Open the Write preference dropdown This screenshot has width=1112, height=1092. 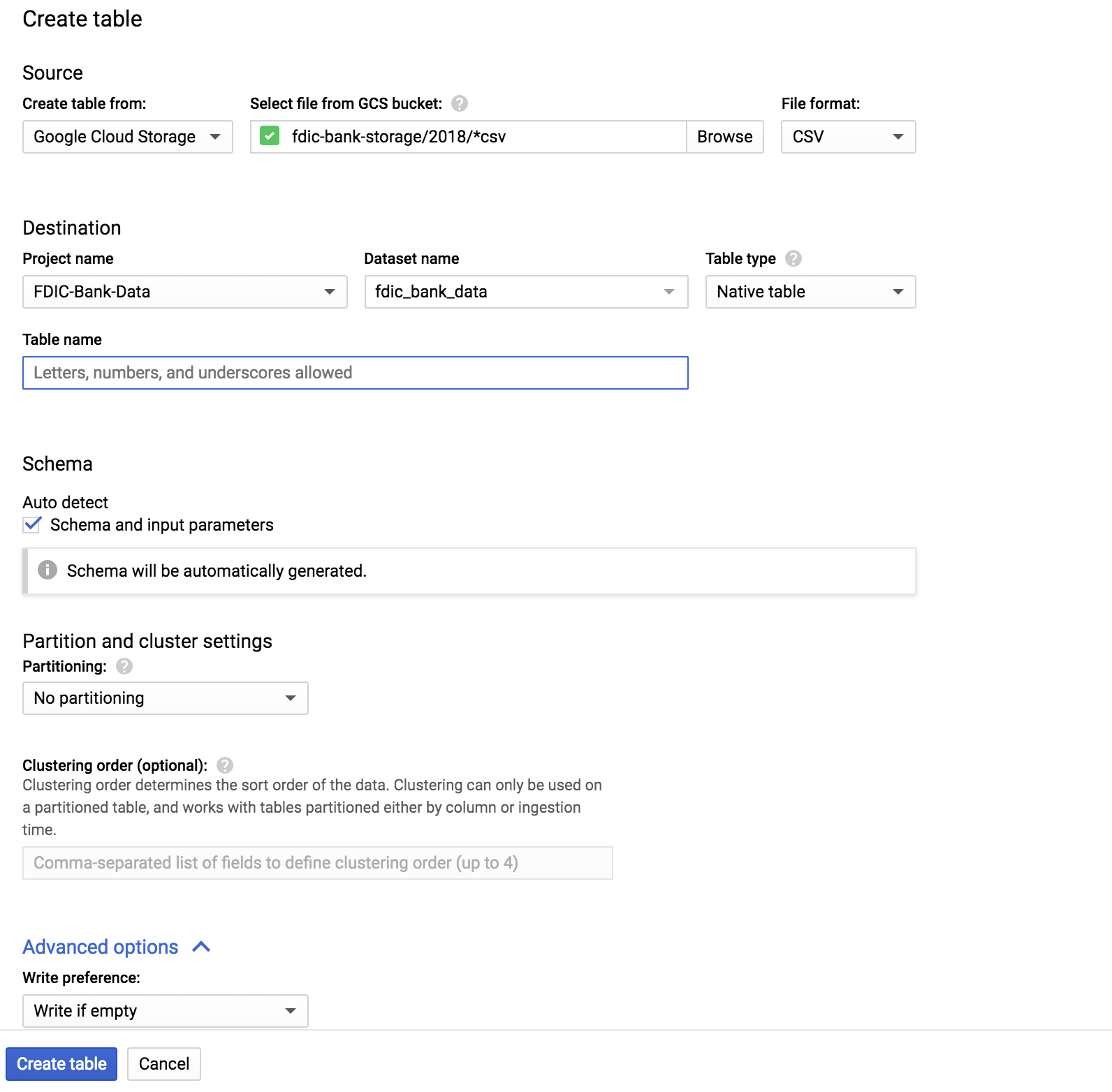(x=165, y=1011)
